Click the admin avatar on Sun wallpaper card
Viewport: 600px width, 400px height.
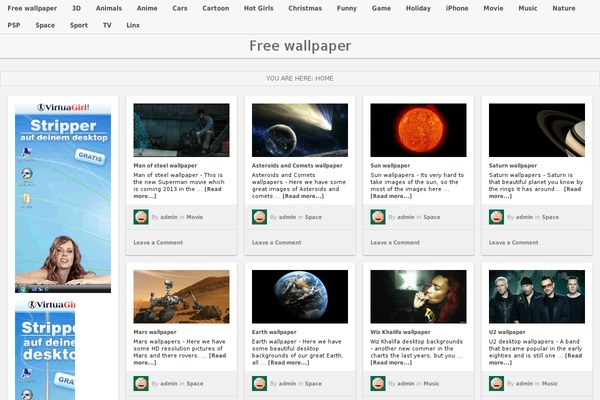point(378,217)
